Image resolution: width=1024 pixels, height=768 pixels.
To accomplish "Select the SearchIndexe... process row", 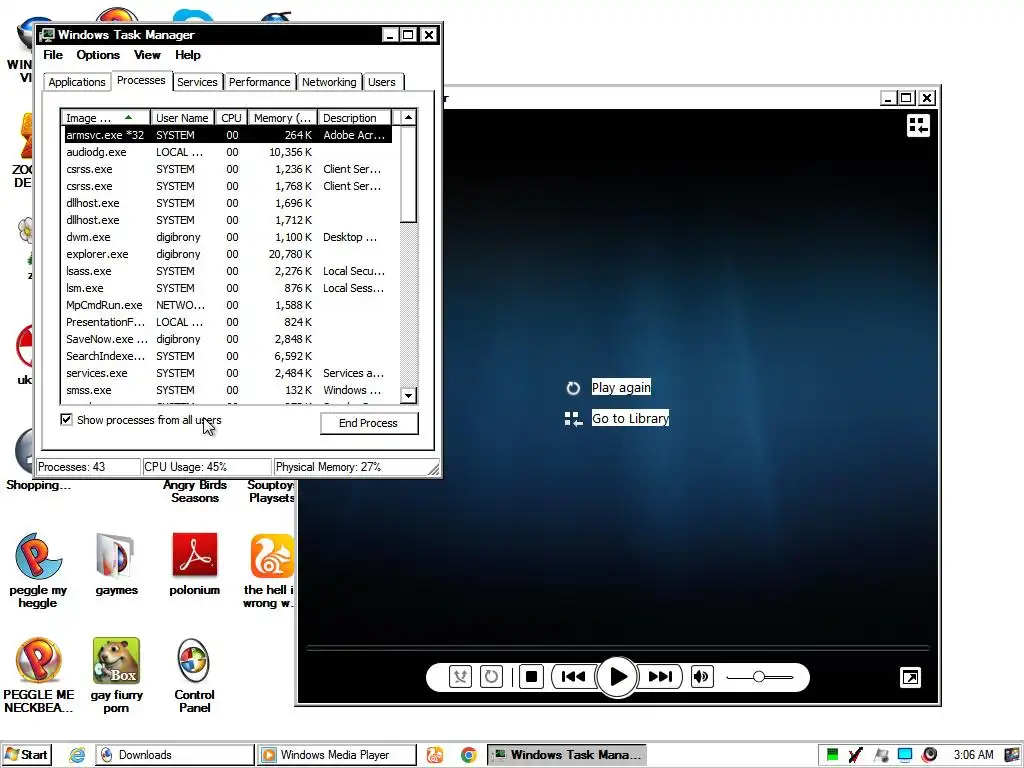I will pos(228,356).
